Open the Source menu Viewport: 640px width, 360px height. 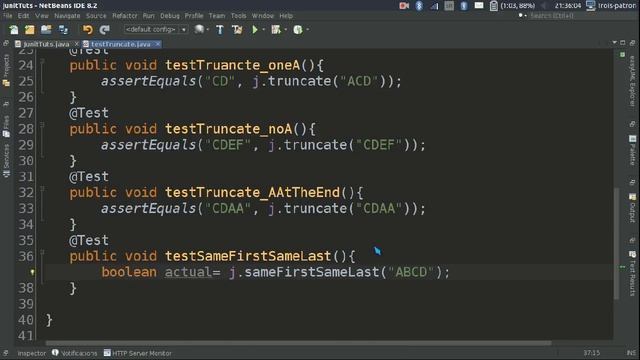96,16
